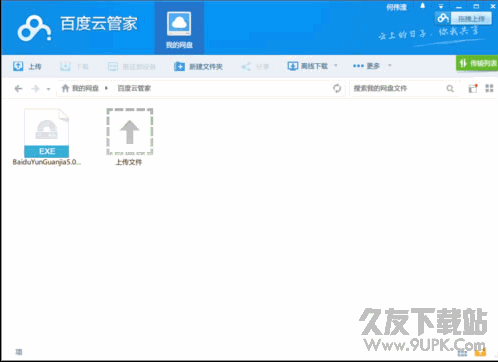Open the title bar dropdown menu
Viewport: 498px width, 362px height.
coord(441,6)
